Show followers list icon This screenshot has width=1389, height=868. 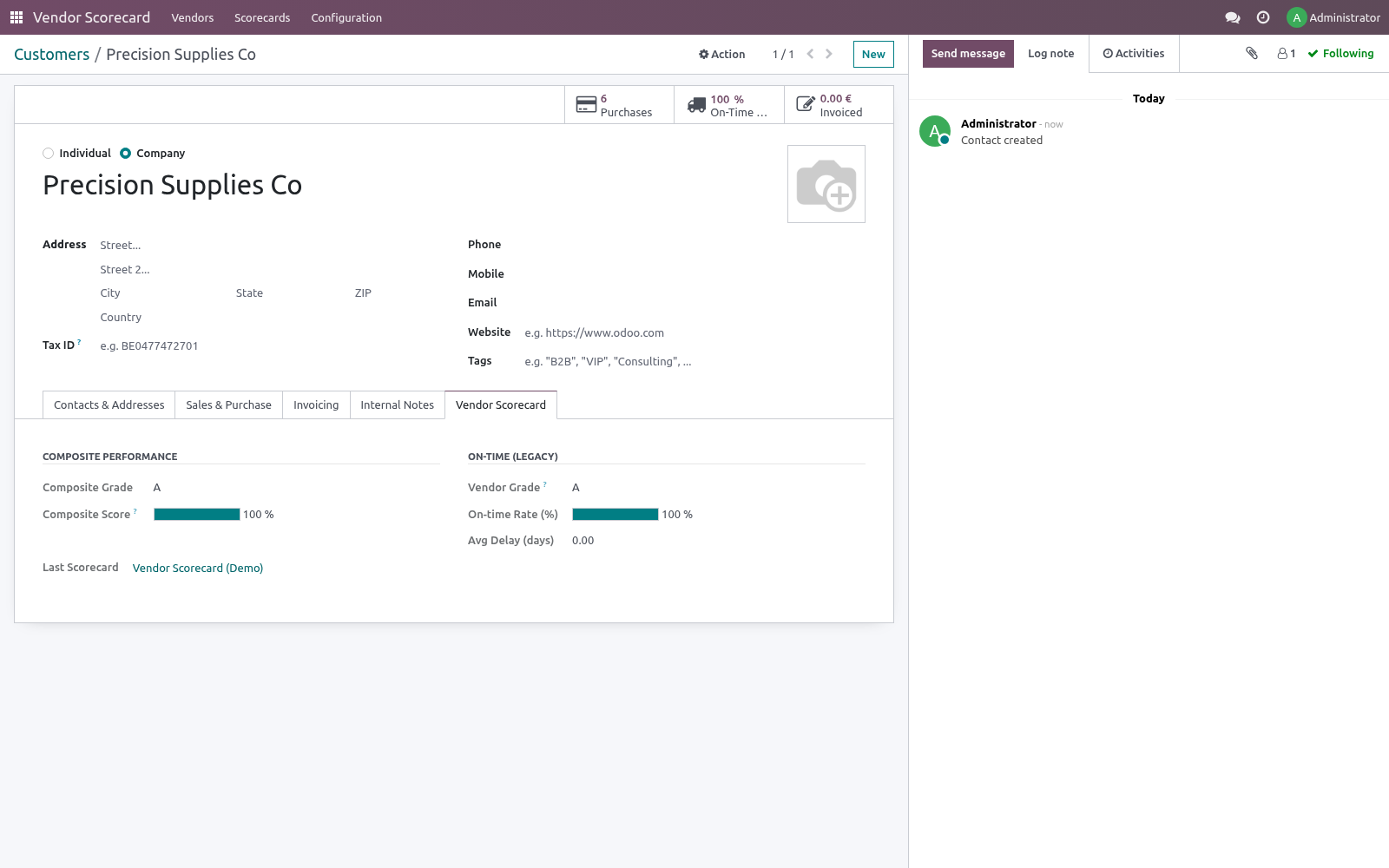1287,54
